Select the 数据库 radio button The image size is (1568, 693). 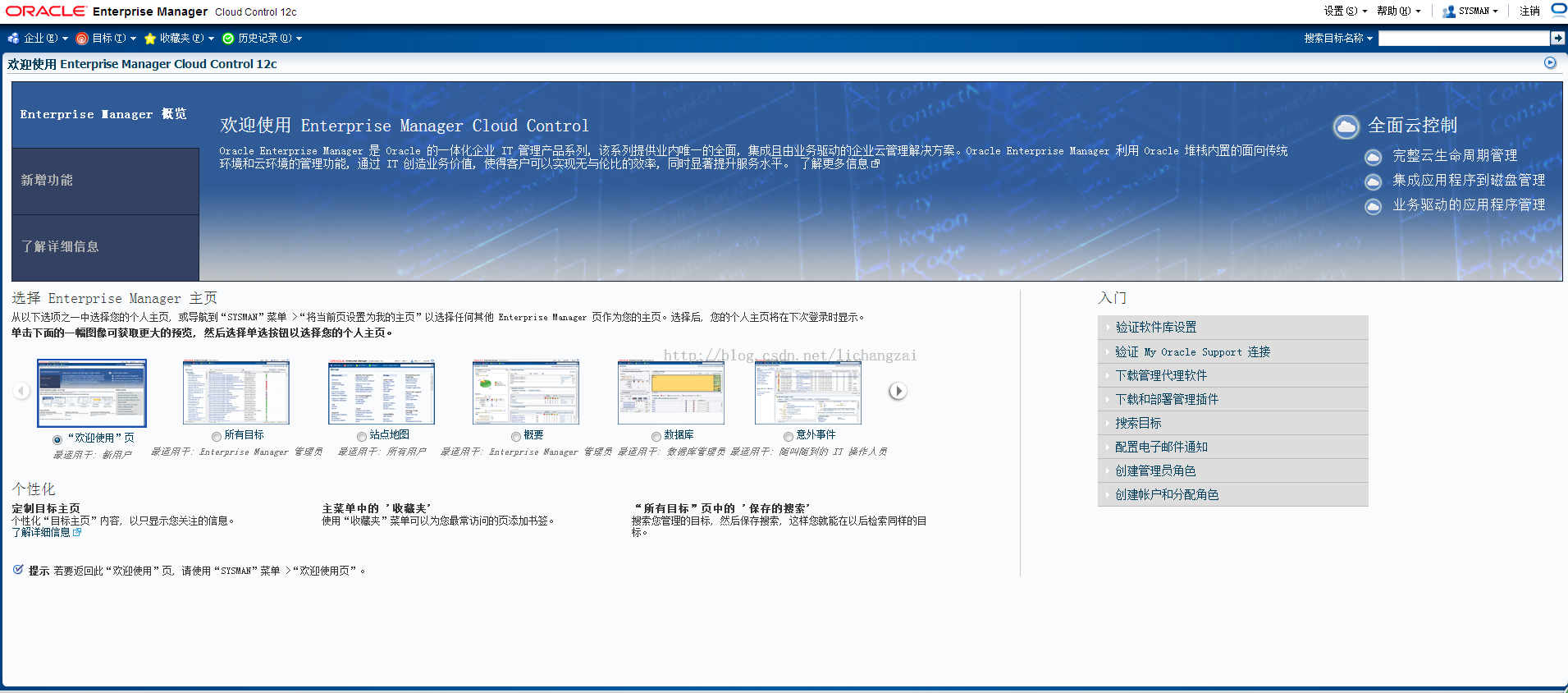[656, 437]
